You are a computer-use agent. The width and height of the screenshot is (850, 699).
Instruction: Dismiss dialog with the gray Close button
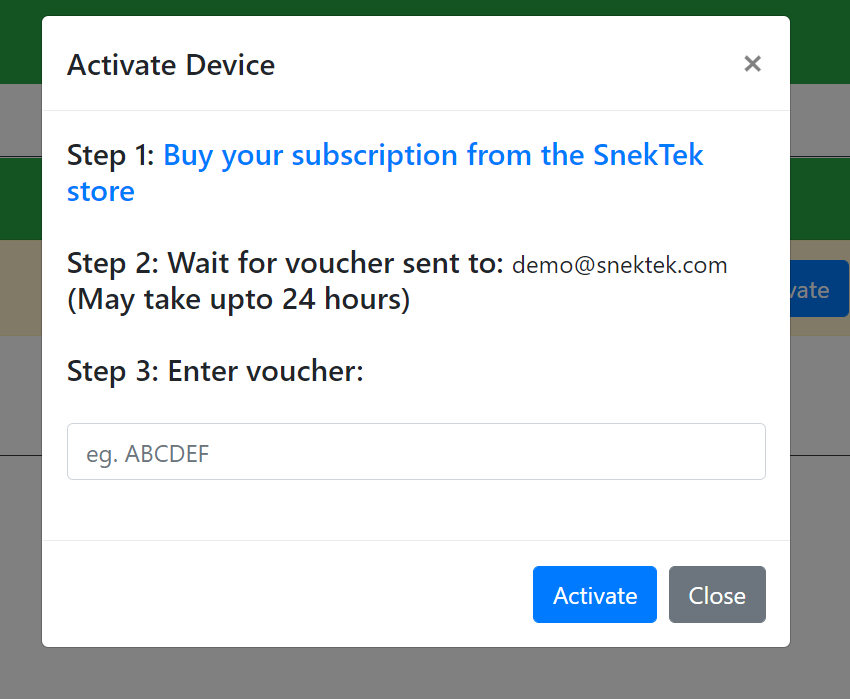[x=717, y=595]
